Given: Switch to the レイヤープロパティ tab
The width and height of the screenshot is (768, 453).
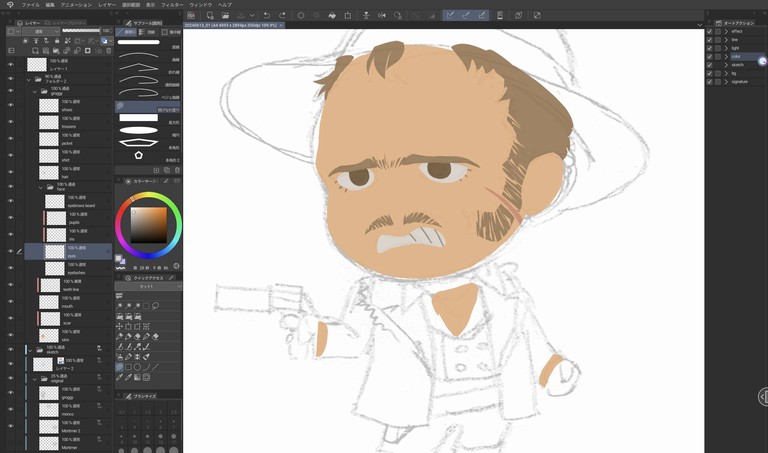Looking at the screenshot, I should click(66, 23).
